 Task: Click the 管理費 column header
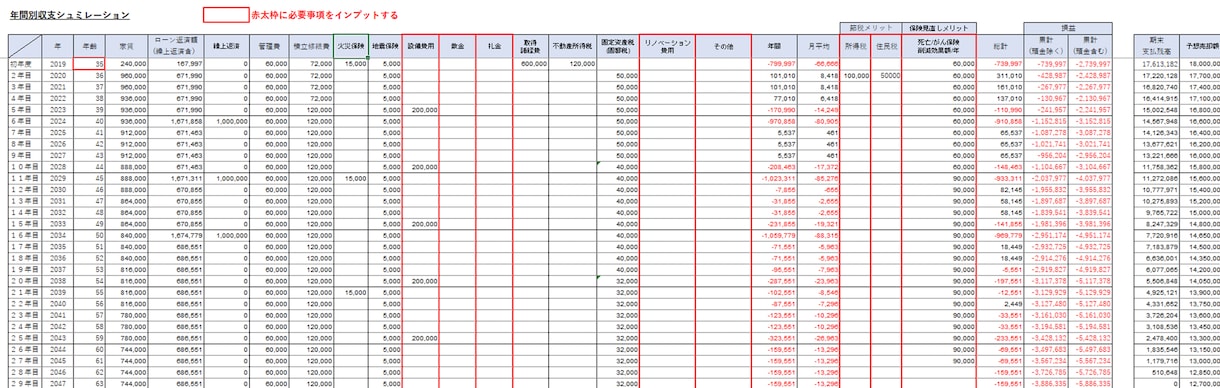(x=269, y=46)
